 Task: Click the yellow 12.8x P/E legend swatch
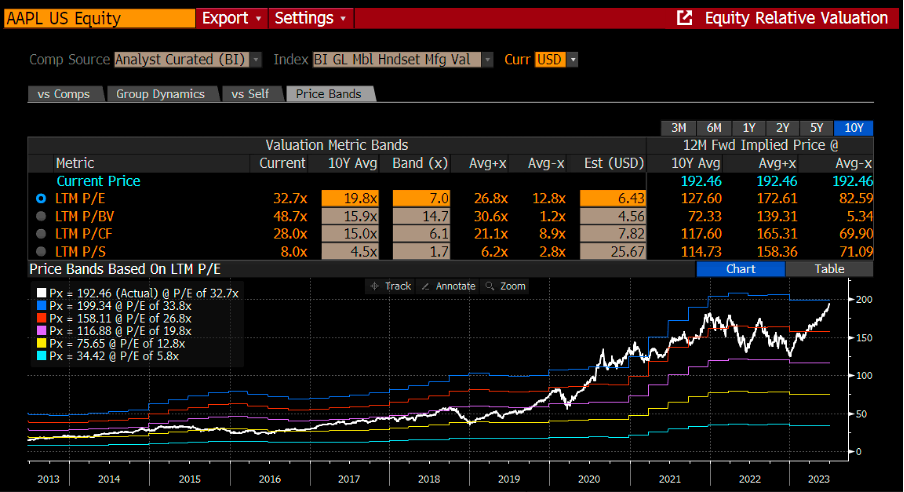tap(42, 344)
